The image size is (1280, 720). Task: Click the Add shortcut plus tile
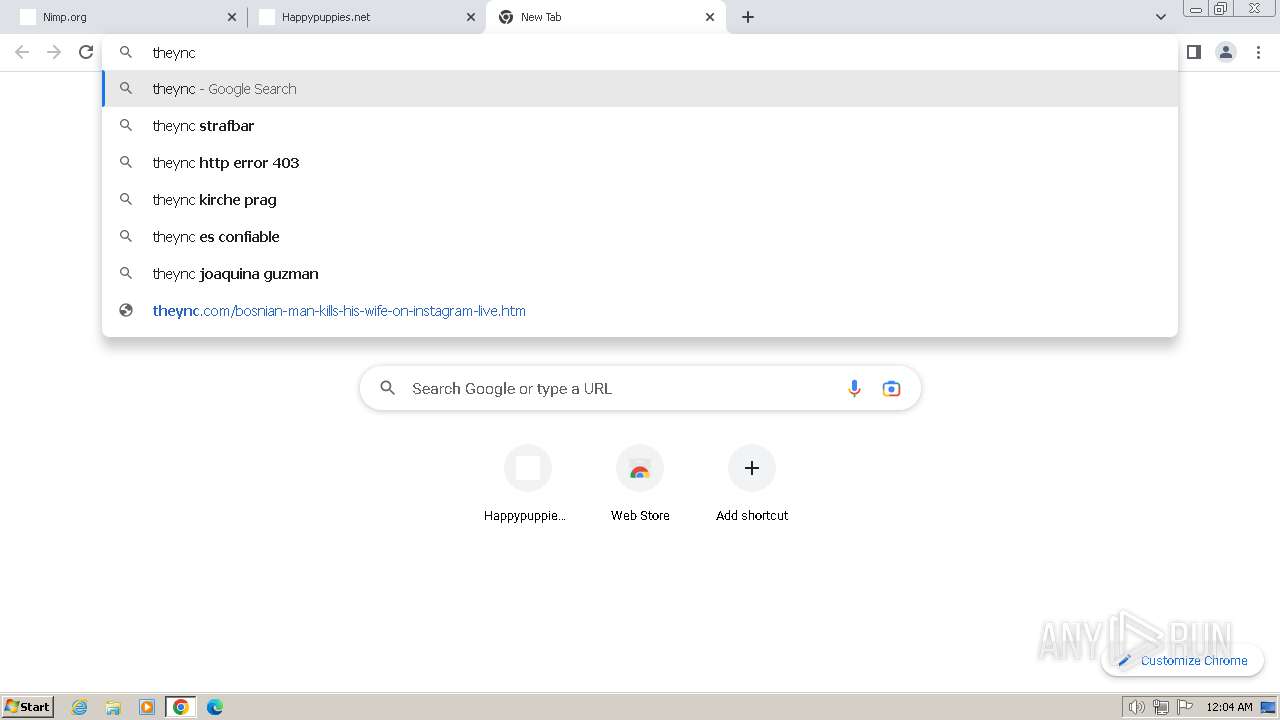tap(752, 484)
